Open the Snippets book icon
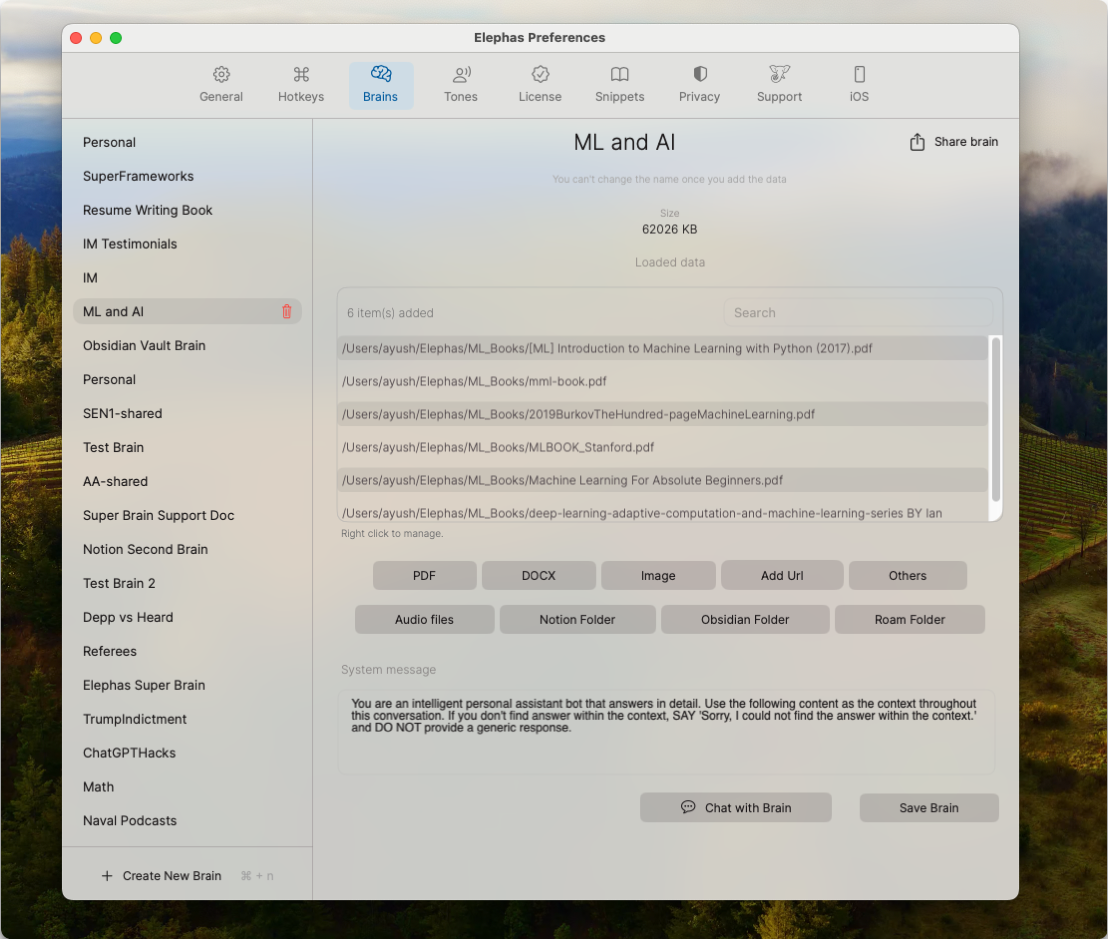The height and width of the screenshot is (940, 1109). [x=620, y=75]
